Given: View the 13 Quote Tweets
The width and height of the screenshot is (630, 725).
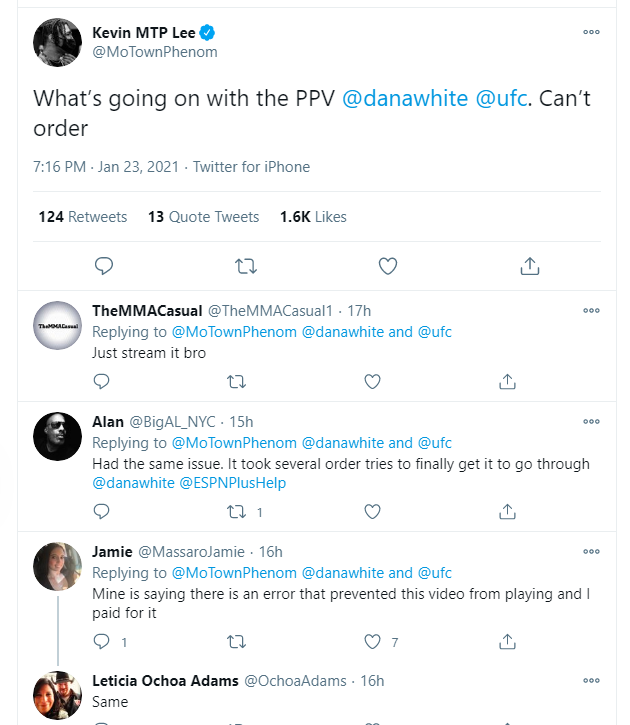Looking at the screenshot, I should [203, 217].
